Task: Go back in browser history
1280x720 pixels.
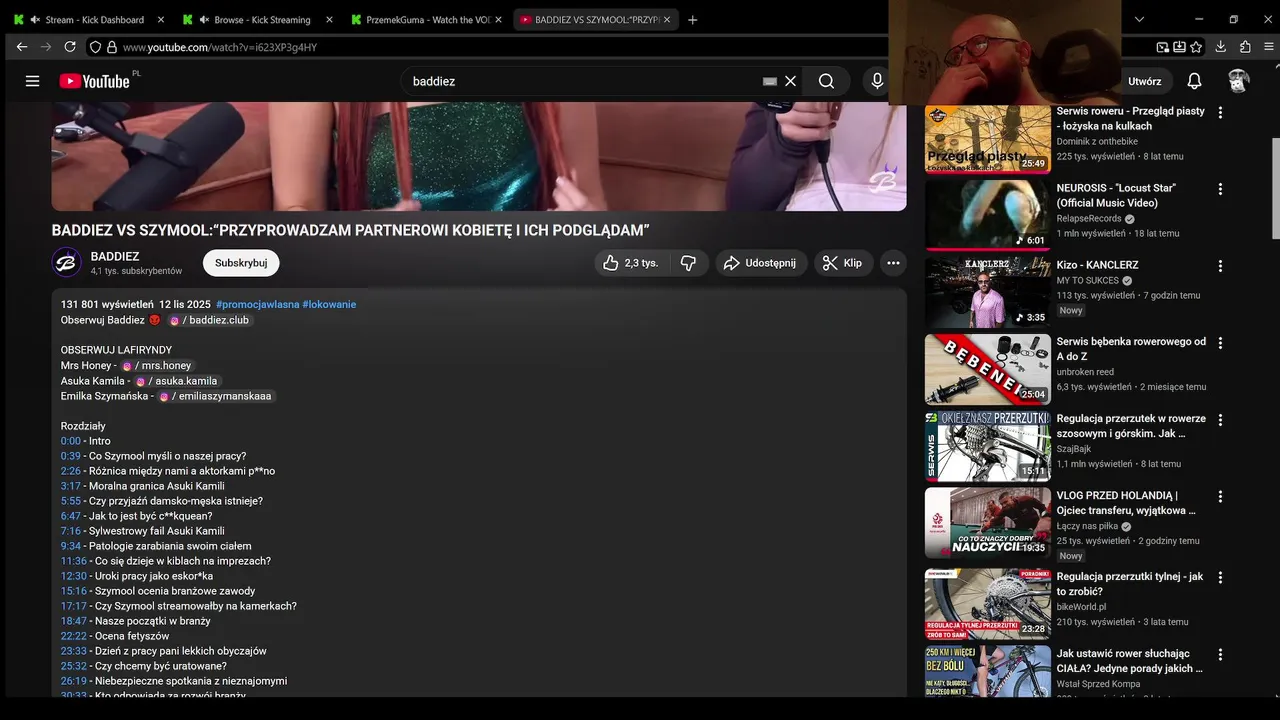Action: tap(21, 46)
